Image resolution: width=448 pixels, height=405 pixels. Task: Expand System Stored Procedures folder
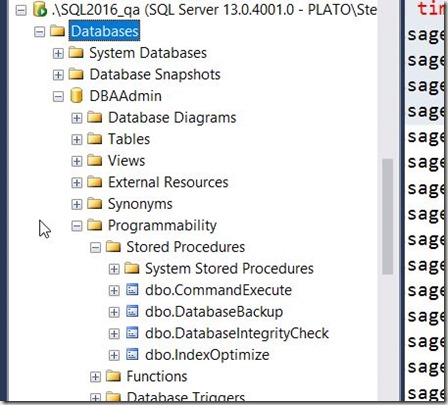(114, 269)
